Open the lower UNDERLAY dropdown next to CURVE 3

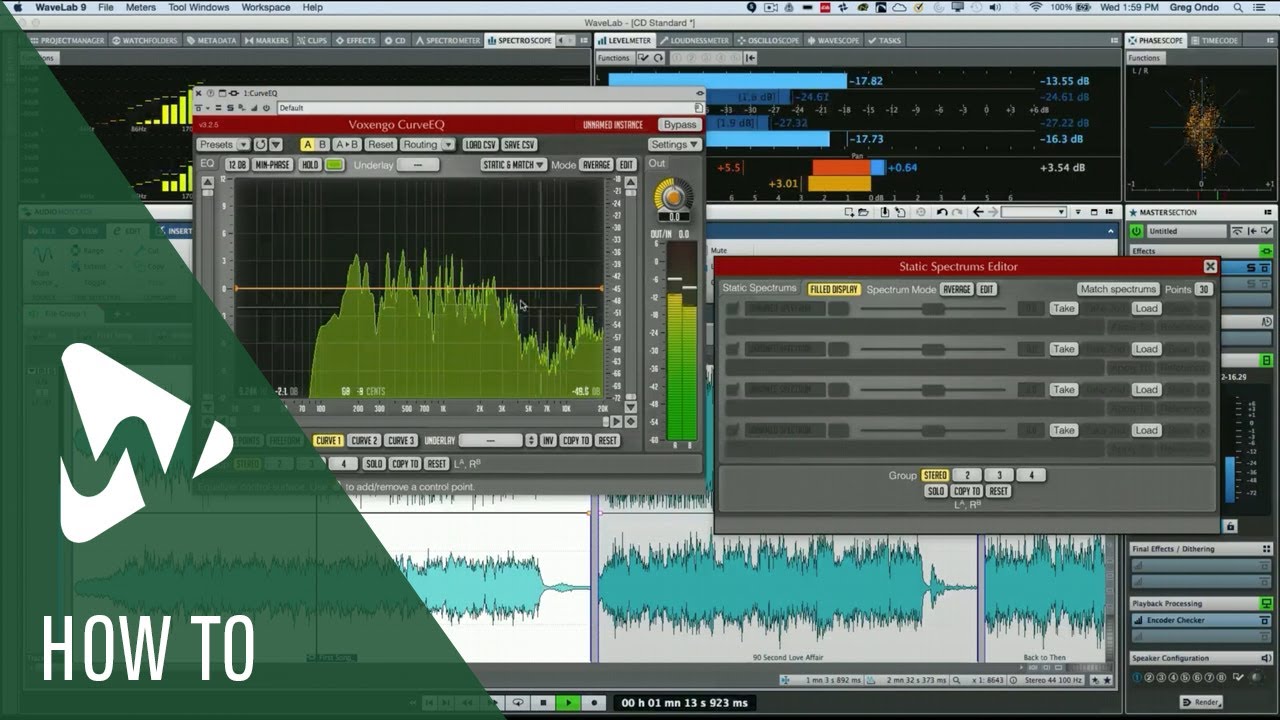point(491,440)
